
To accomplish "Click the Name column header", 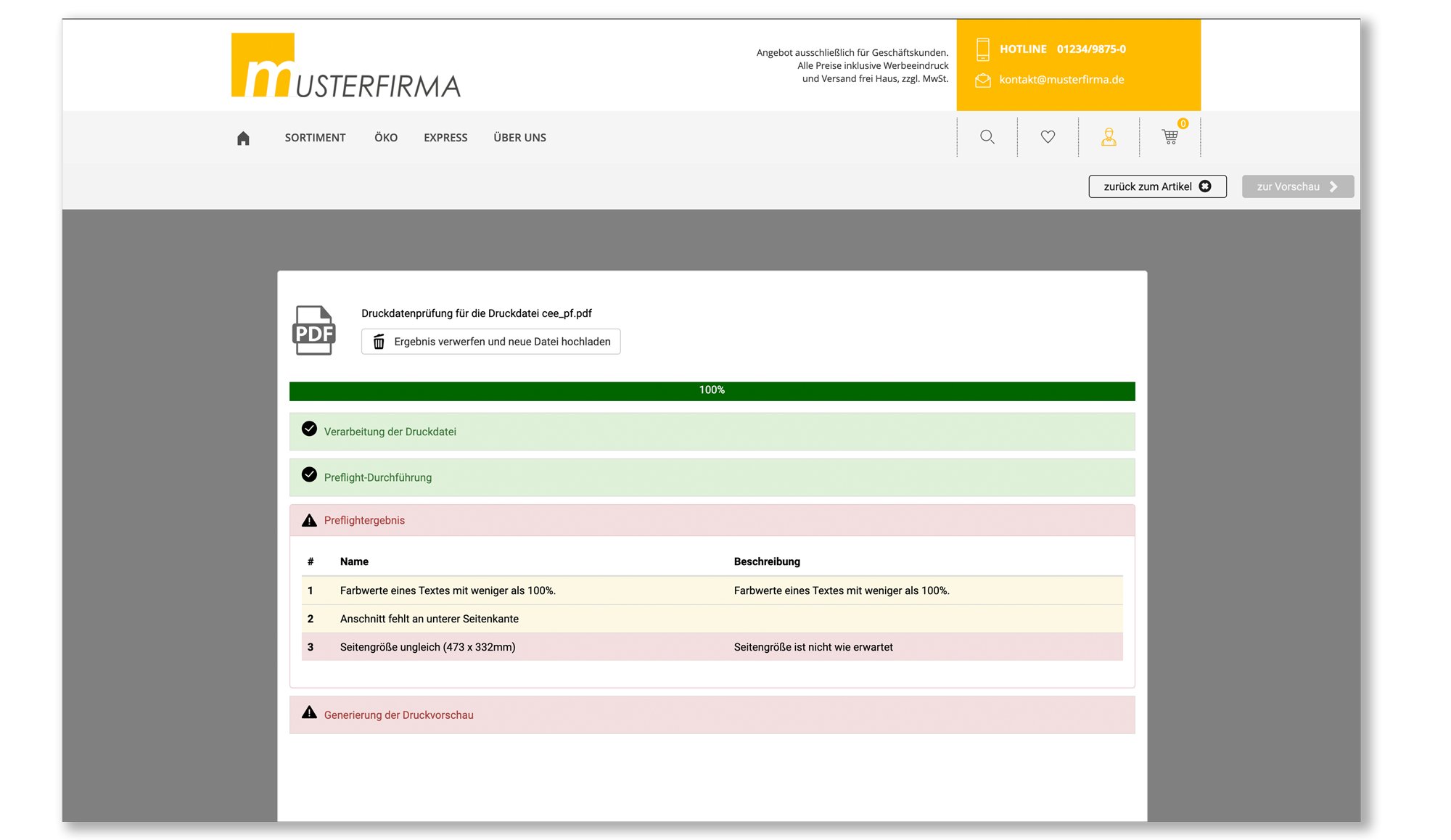I will tap(354, 561).
